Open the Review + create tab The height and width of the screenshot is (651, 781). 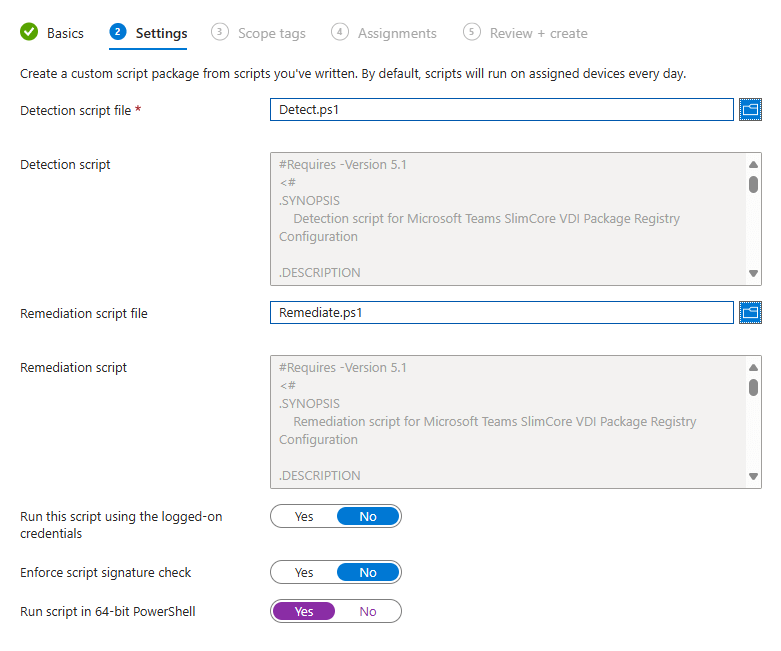(538, 33)
